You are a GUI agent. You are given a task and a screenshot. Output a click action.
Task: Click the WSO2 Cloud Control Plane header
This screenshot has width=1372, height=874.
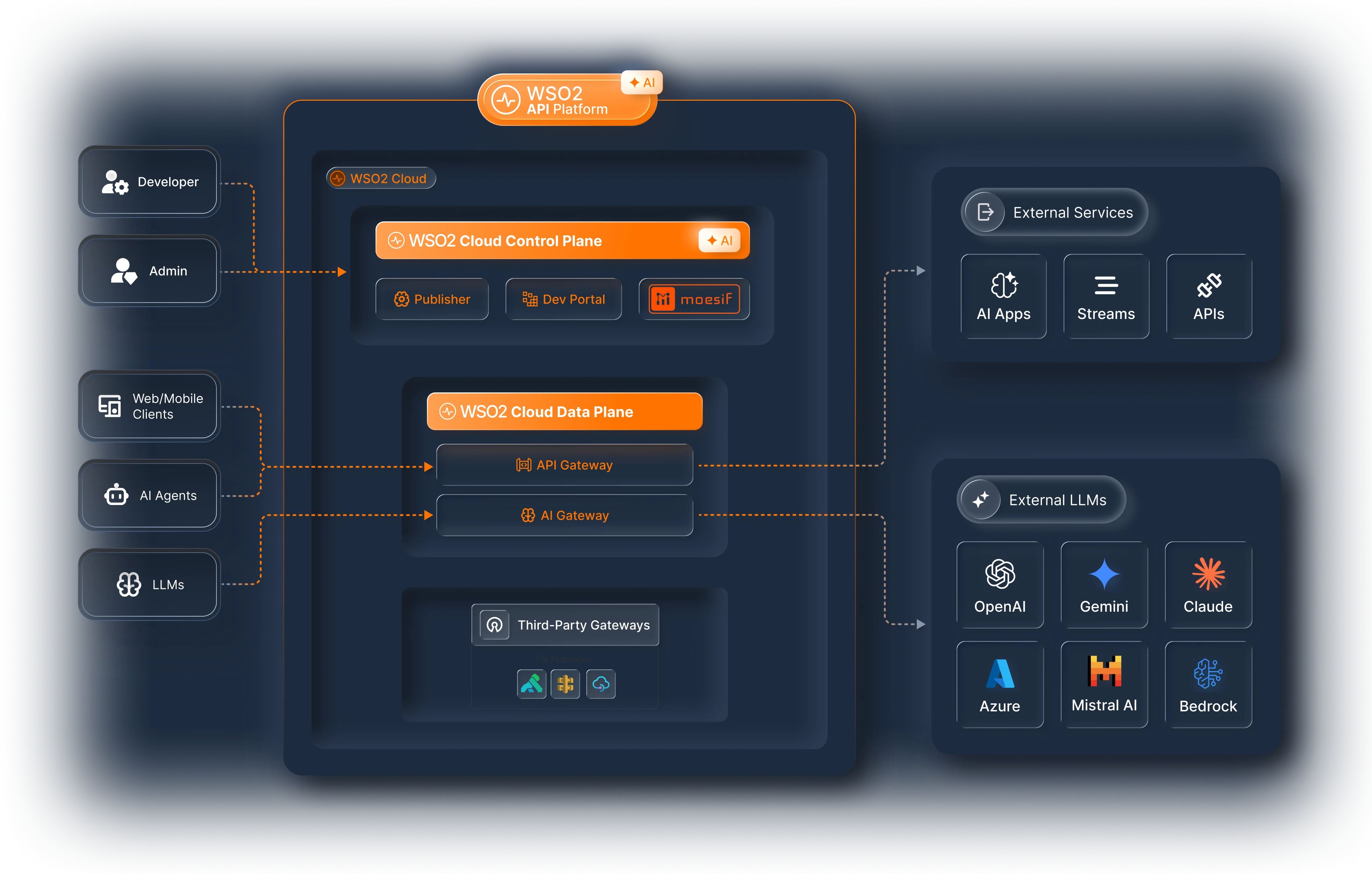point(562,240)
